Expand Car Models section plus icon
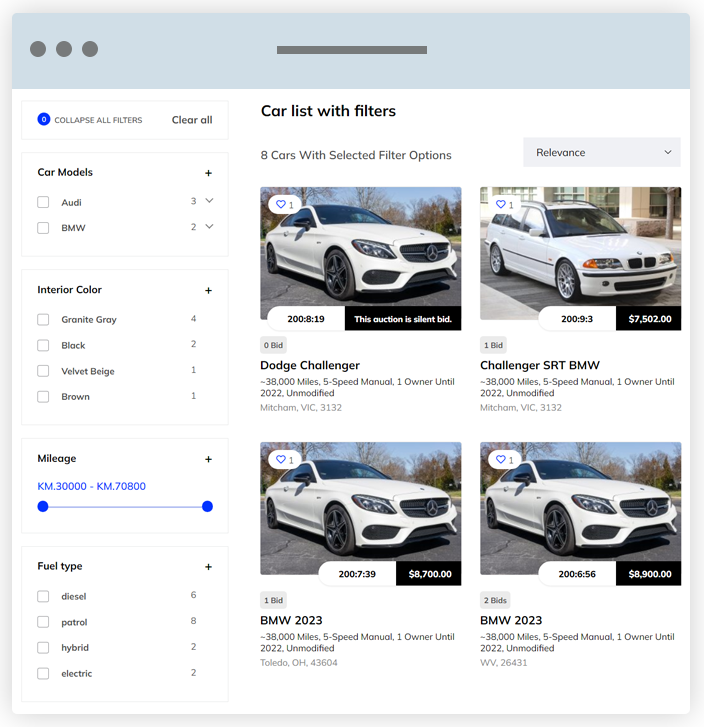This screenshot has width=704, height=727. (x=208, y=173)
